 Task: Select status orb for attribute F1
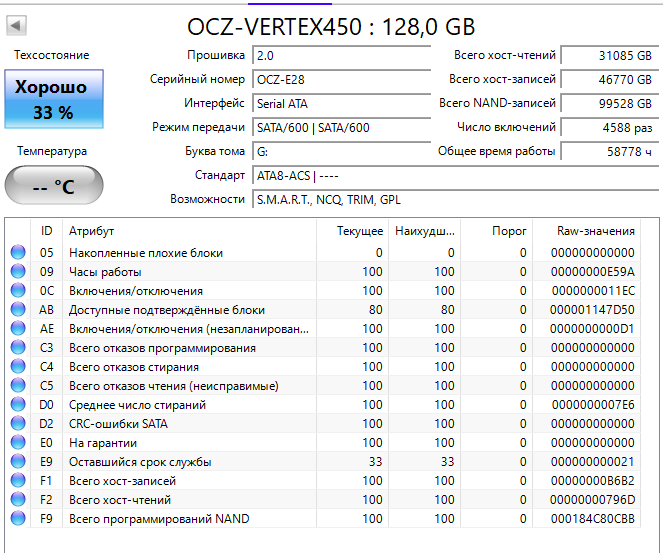coord(18,480)
